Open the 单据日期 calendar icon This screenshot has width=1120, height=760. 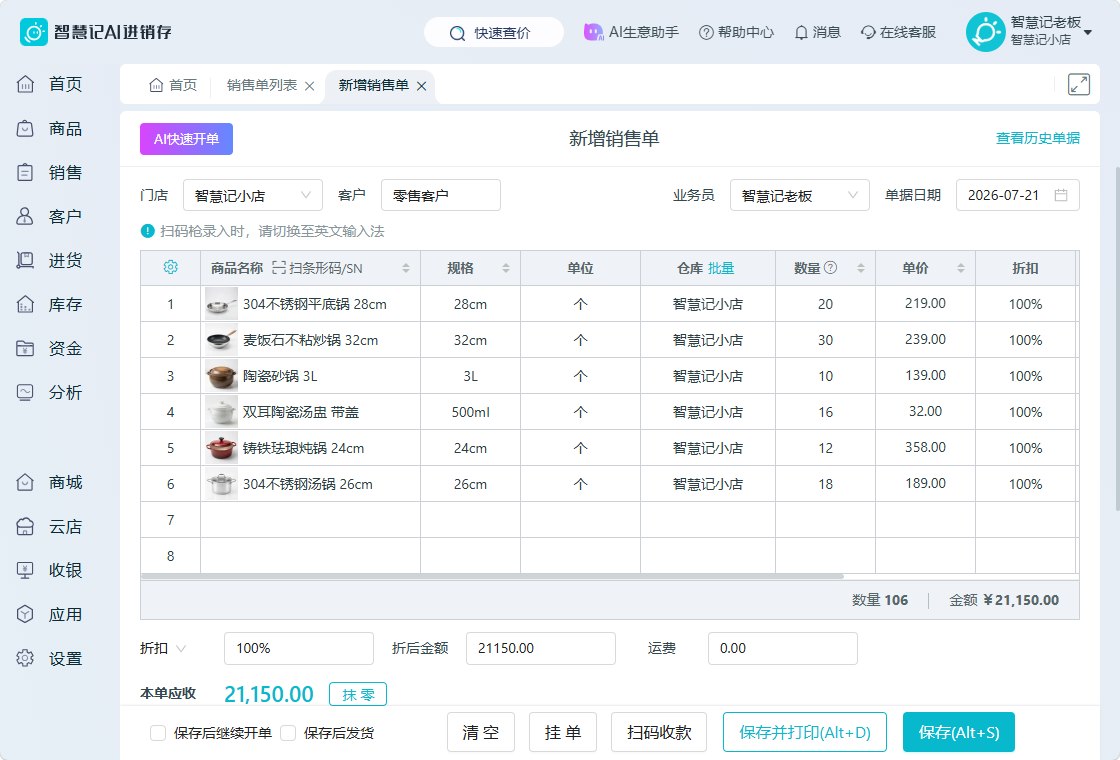[x=1061, y=195]
